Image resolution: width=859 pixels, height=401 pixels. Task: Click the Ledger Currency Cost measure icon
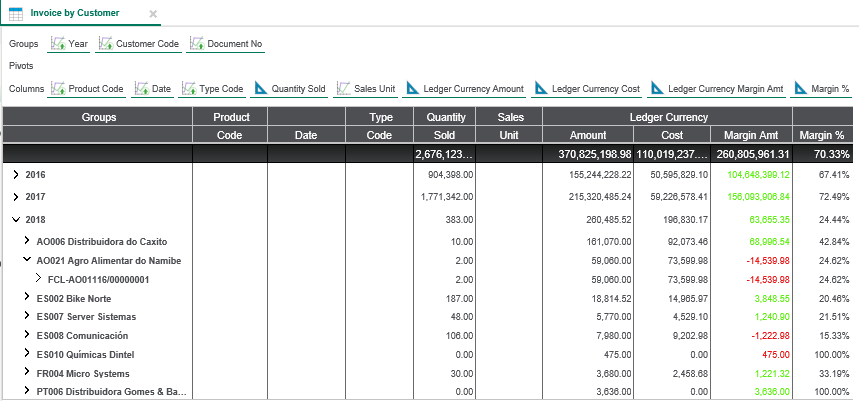[x=541, y=89]
